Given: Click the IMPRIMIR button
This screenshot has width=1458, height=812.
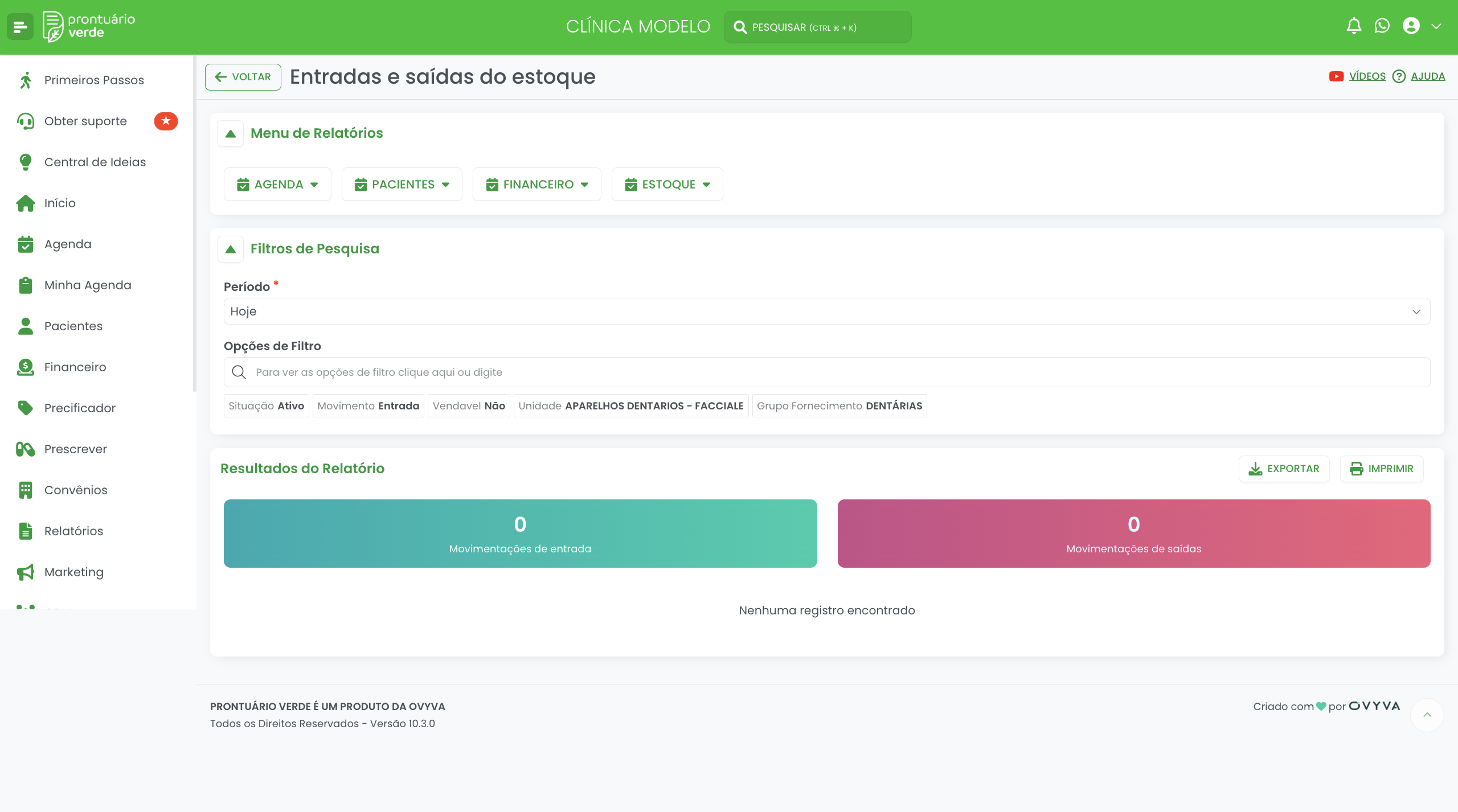Looking at the screenshot, I should 1381,469.
